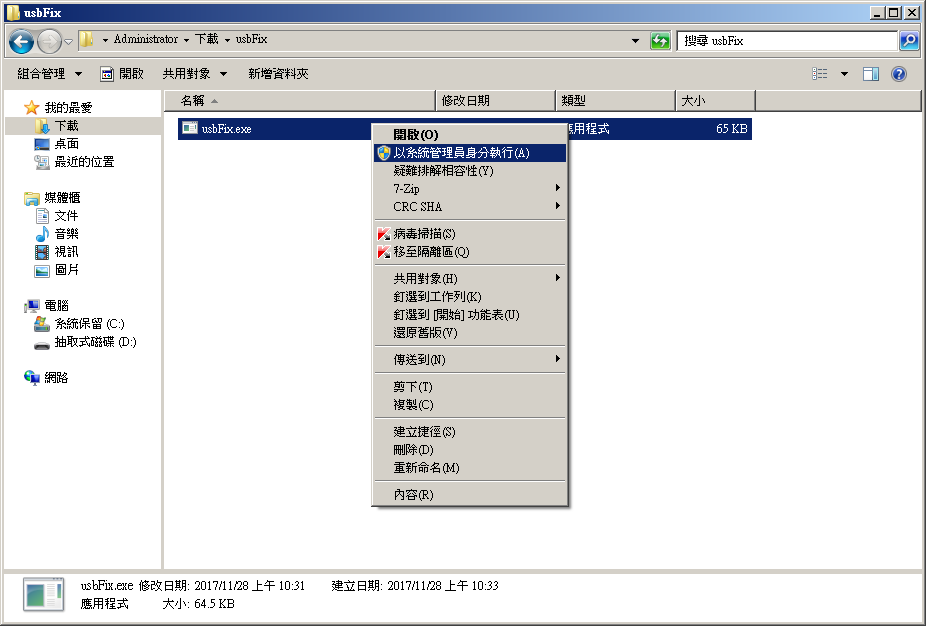926x626 pixels.
Task: Click 刪除(D) in the context menu
Action: [x=413, y=450]
